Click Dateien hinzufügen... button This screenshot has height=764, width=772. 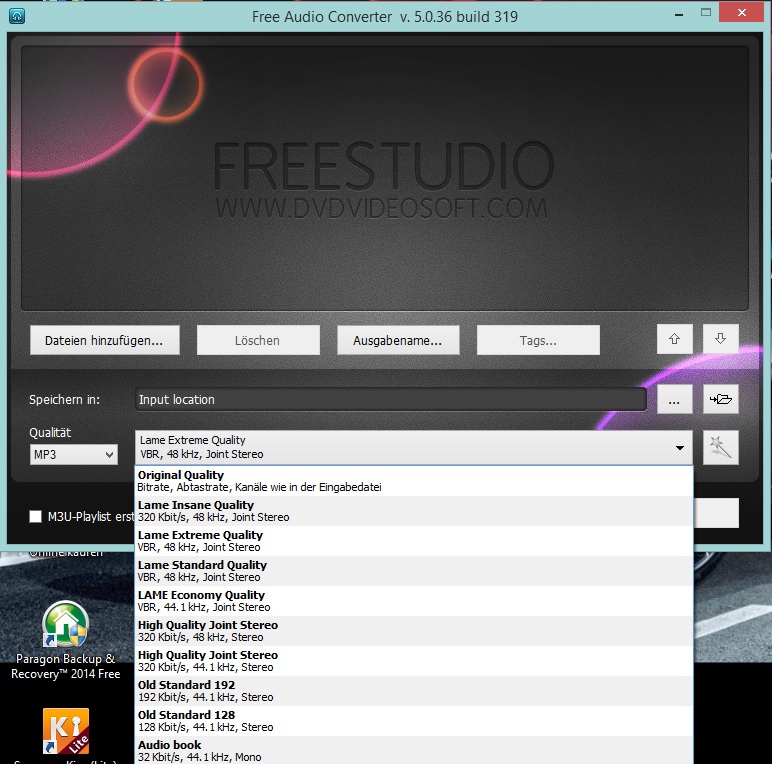click(x=104, y=340)
